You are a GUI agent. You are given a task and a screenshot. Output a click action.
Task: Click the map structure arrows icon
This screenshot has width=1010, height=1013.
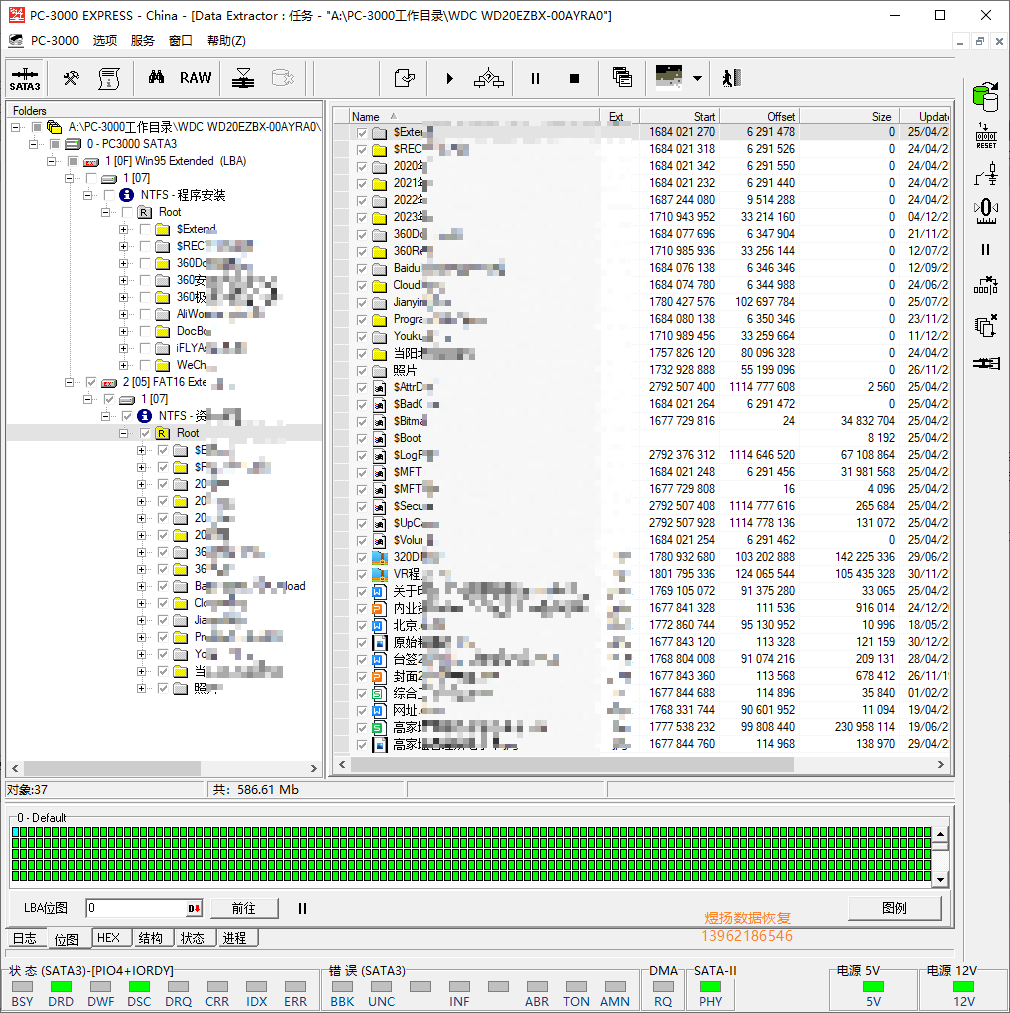(x=489, y=79)
